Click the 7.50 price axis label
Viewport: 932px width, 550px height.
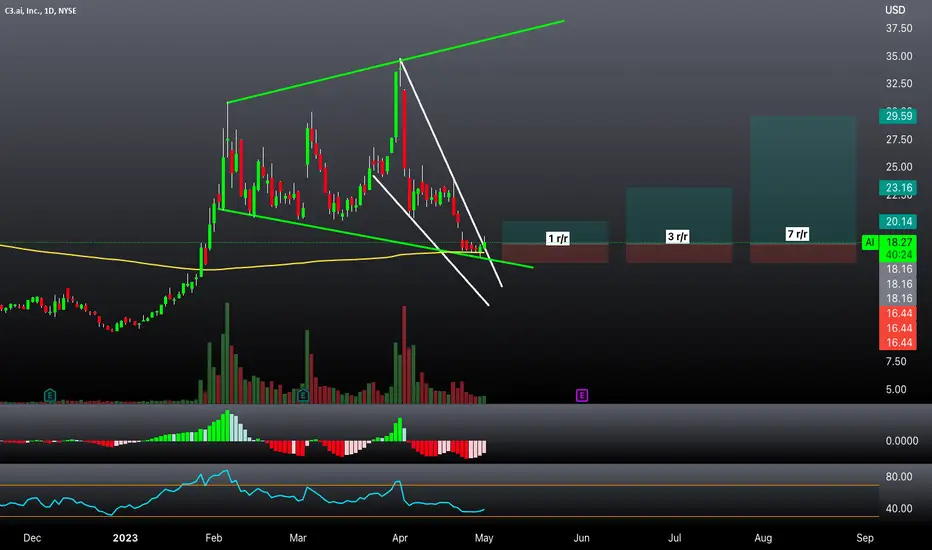pyautogui.click(x=896, y=362)
